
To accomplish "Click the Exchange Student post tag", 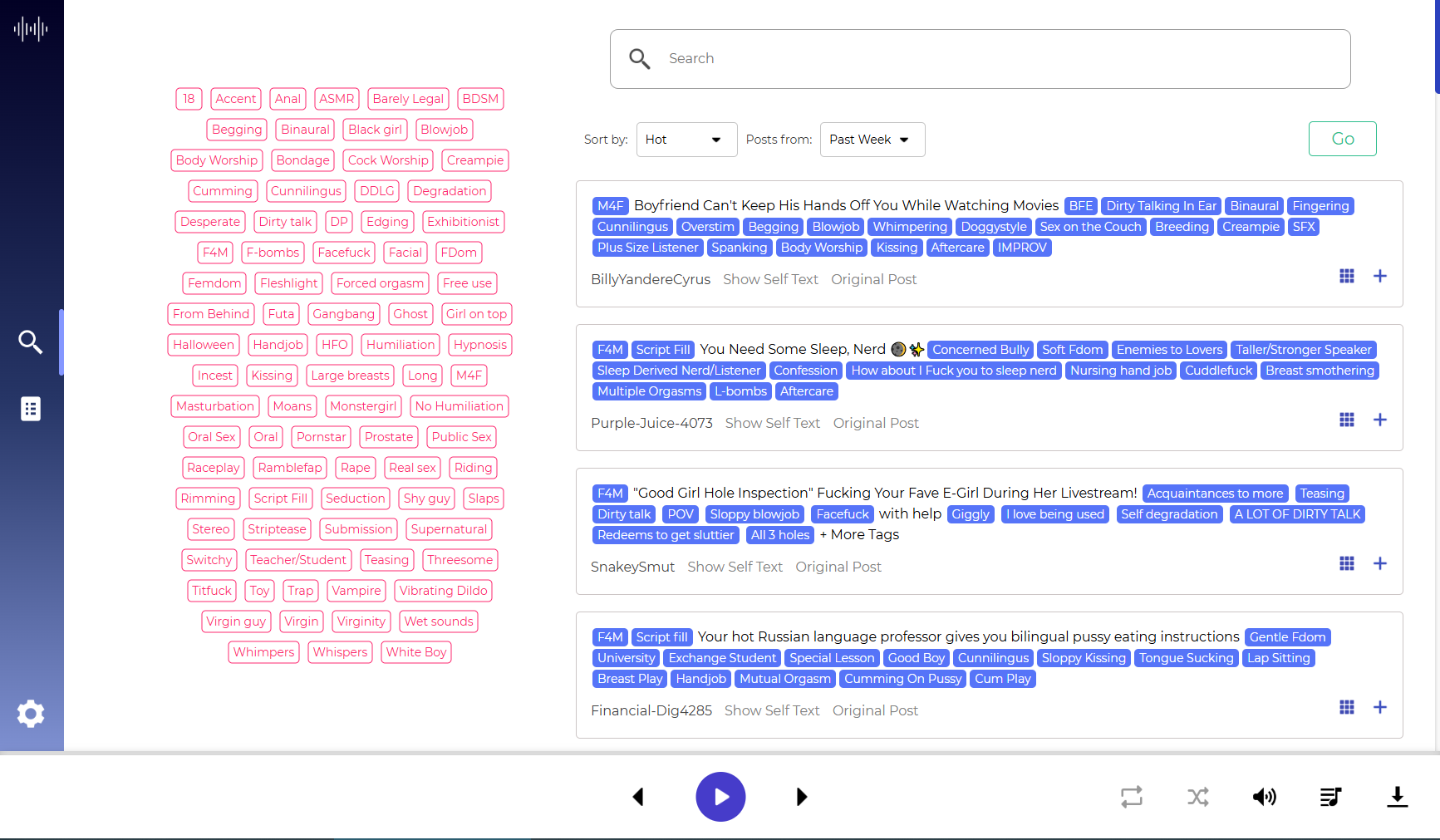I will coord(722,658).
